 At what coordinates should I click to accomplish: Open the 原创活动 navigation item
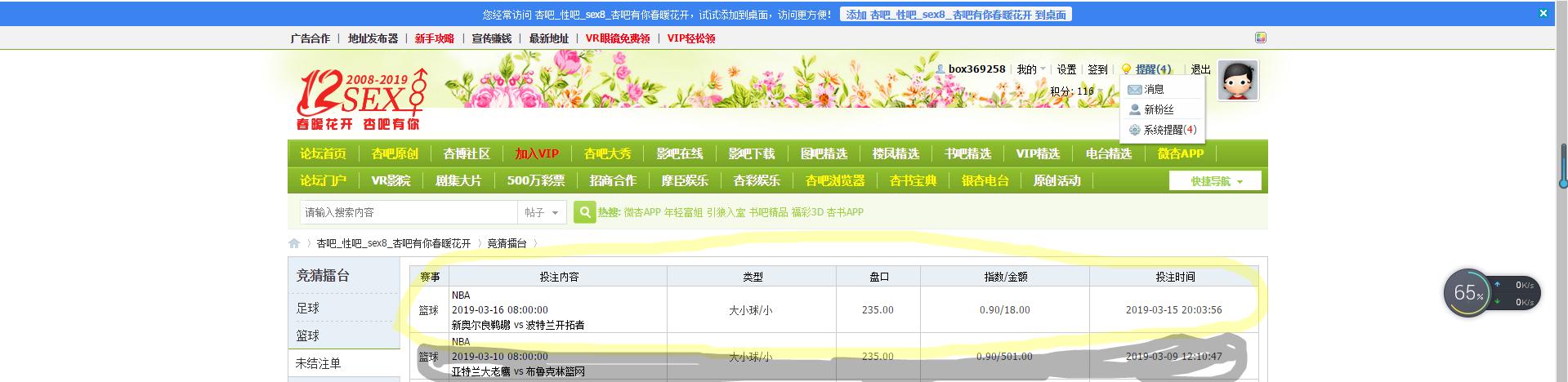(1057, 180)
